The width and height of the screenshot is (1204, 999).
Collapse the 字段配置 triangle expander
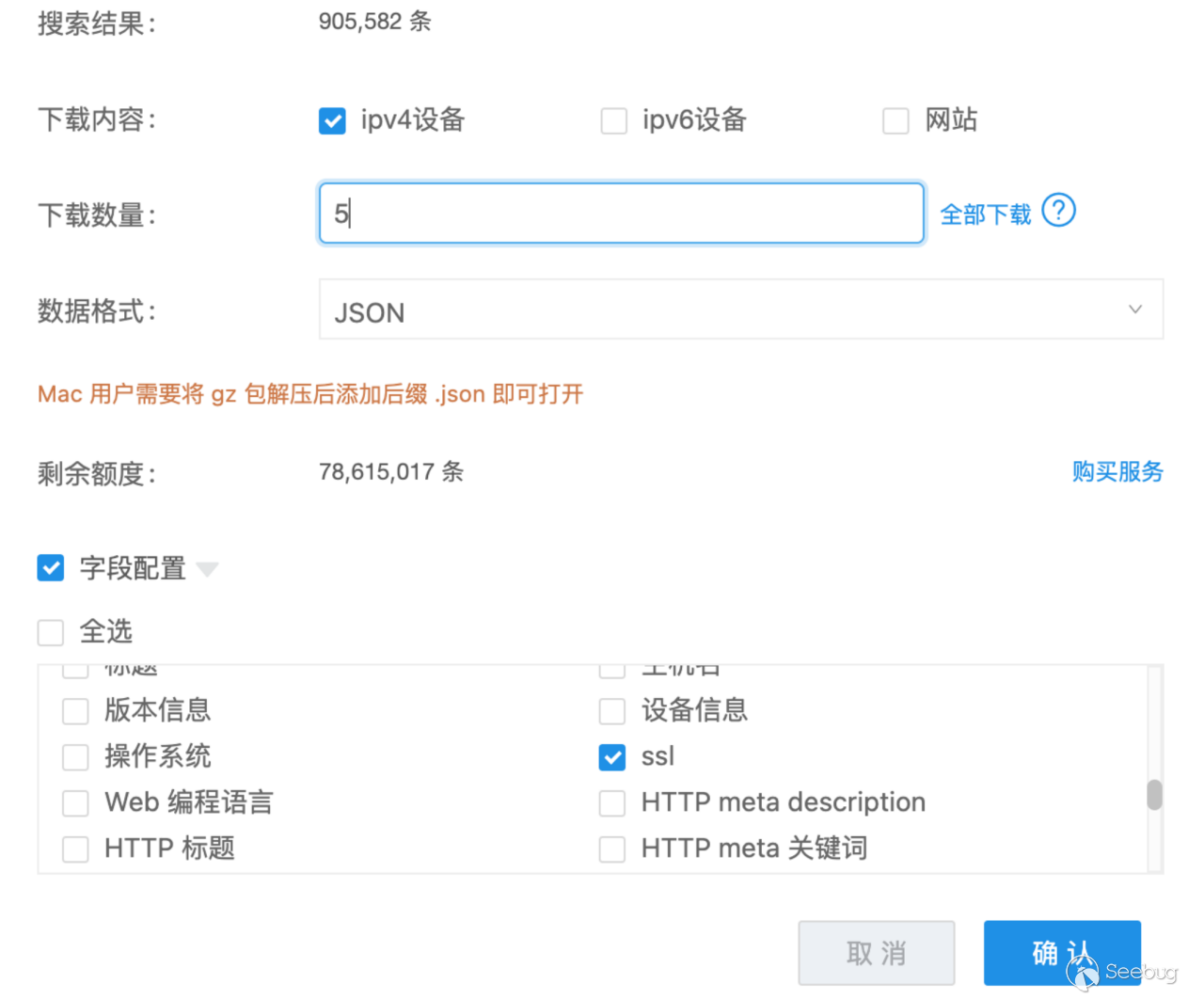pos(208,569)
